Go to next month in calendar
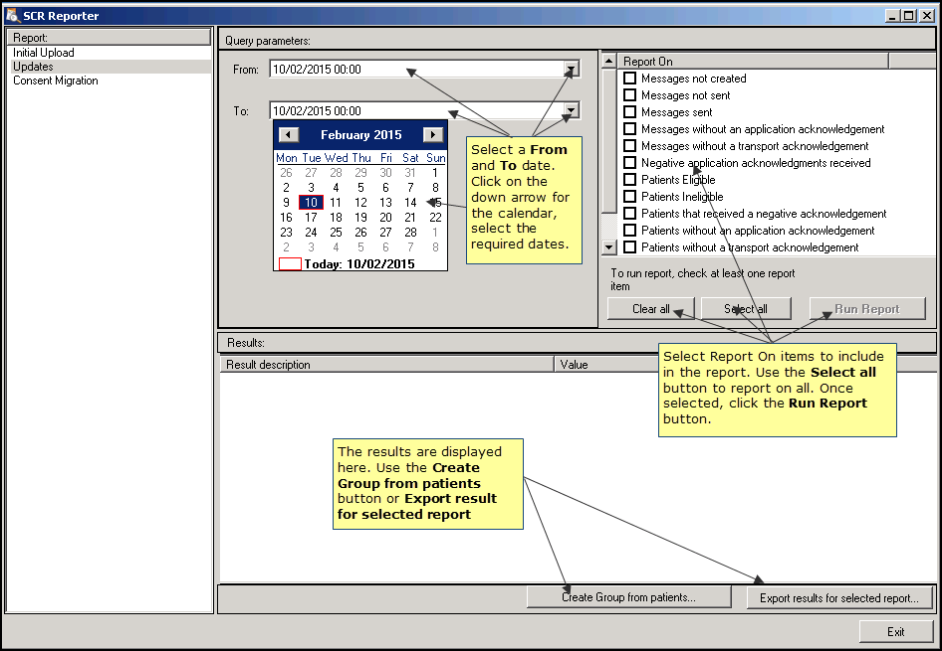Screen dimensions: 942x651 [x=432, y=135]
